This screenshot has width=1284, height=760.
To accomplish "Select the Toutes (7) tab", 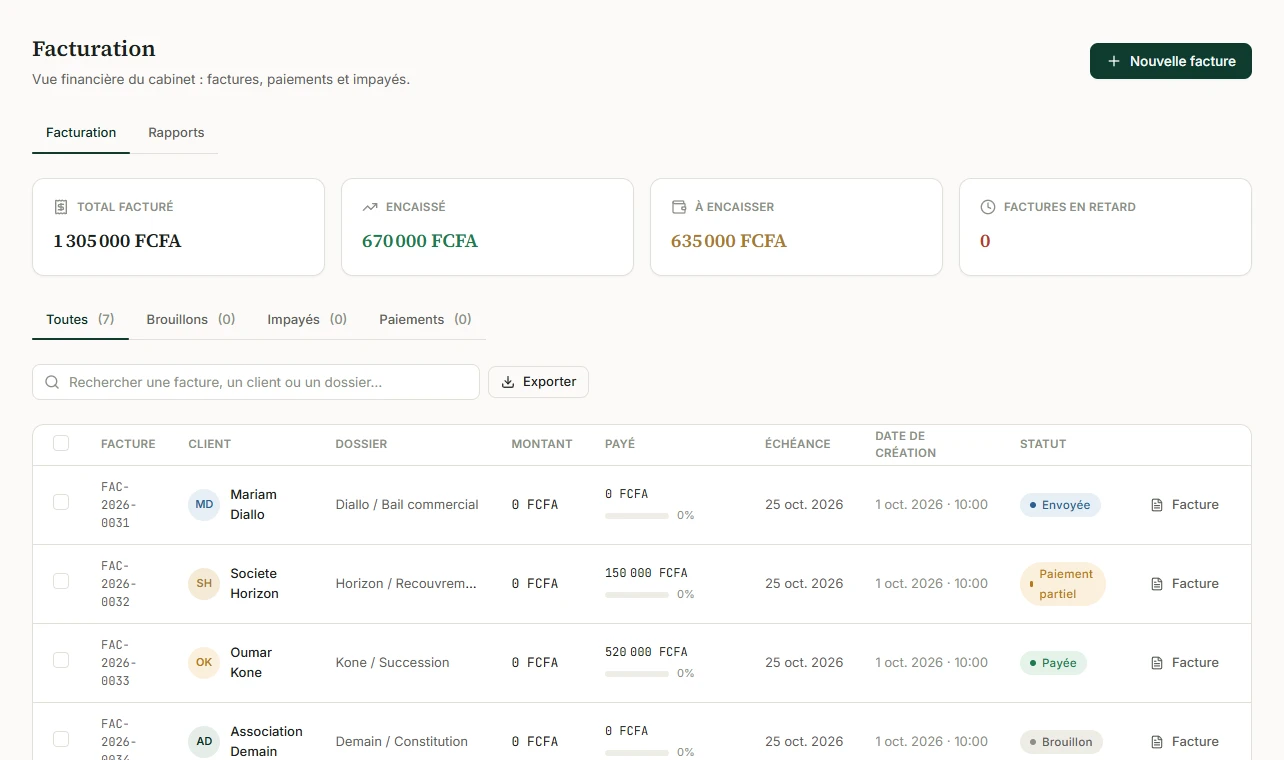I will coord(80,320).
